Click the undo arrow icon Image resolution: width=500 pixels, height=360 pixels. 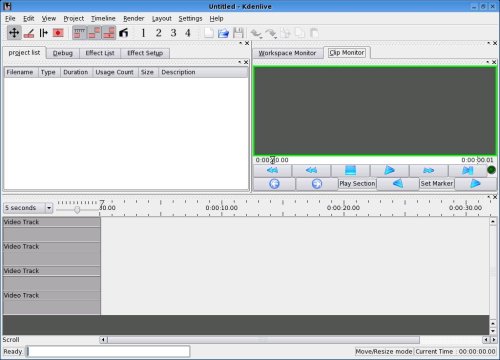tap(256, 33)
